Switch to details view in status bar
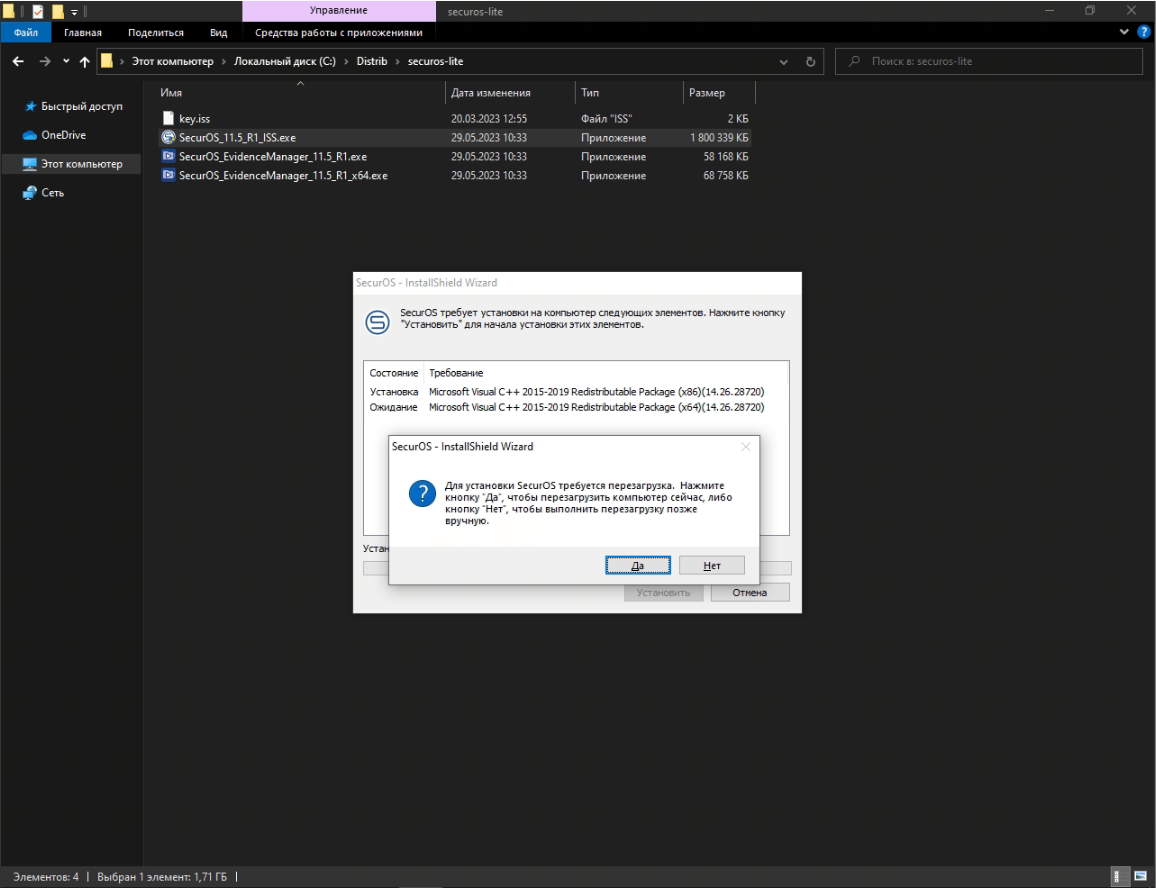The width and height of the screenshot is (1156, 888). click(x=1118, y=877)
